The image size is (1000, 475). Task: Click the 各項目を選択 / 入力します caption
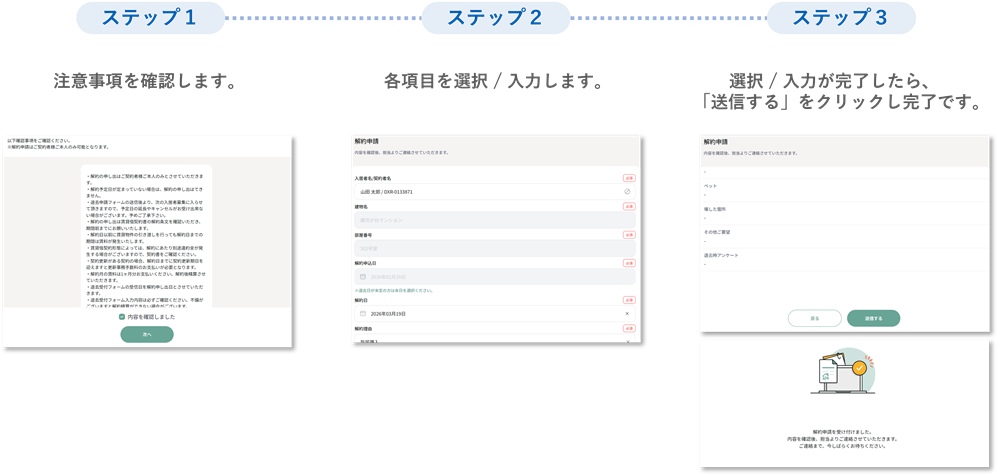(494, 82)
